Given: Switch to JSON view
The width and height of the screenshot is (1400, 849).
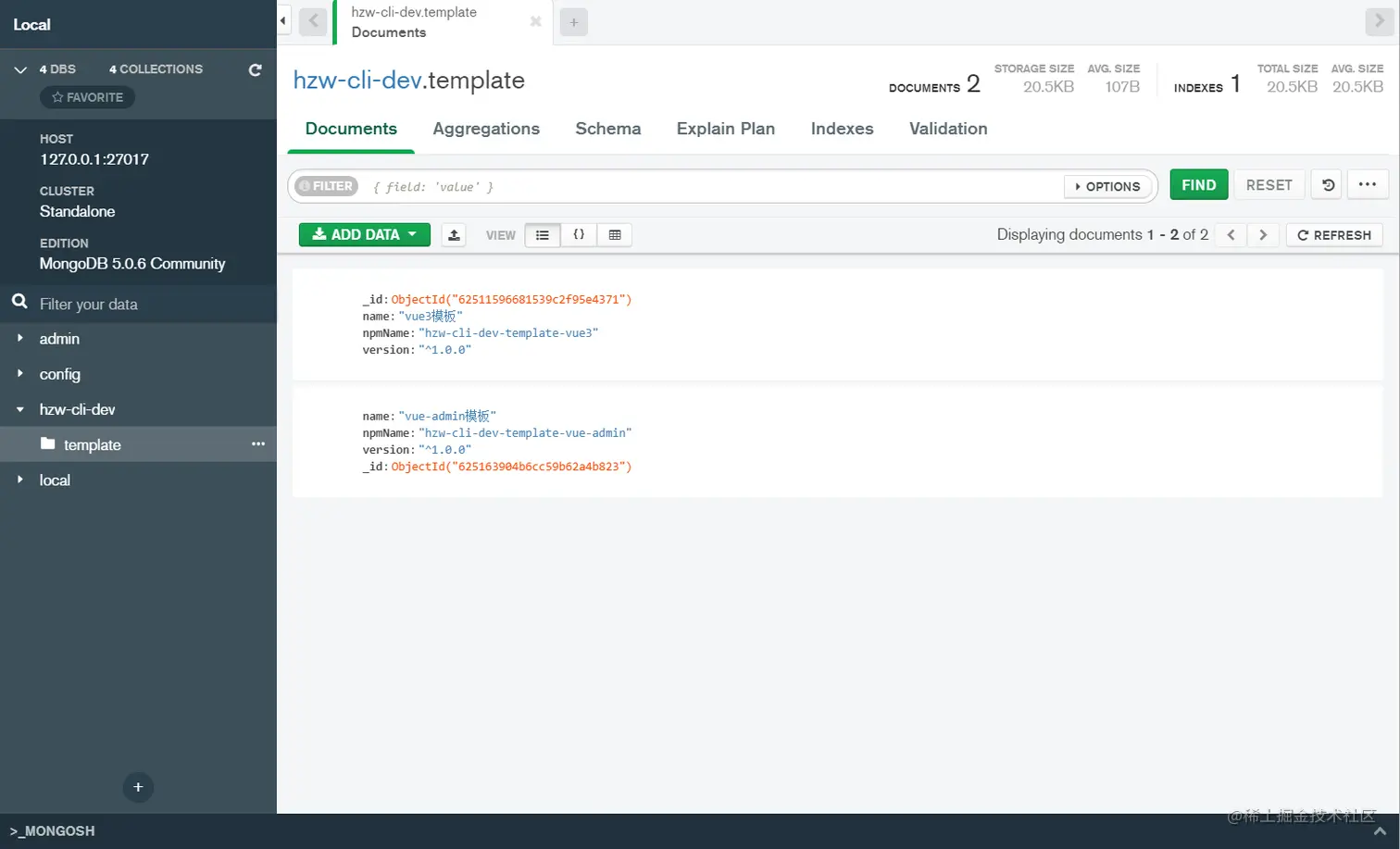Looking at the screenshot, I should 579,235.
